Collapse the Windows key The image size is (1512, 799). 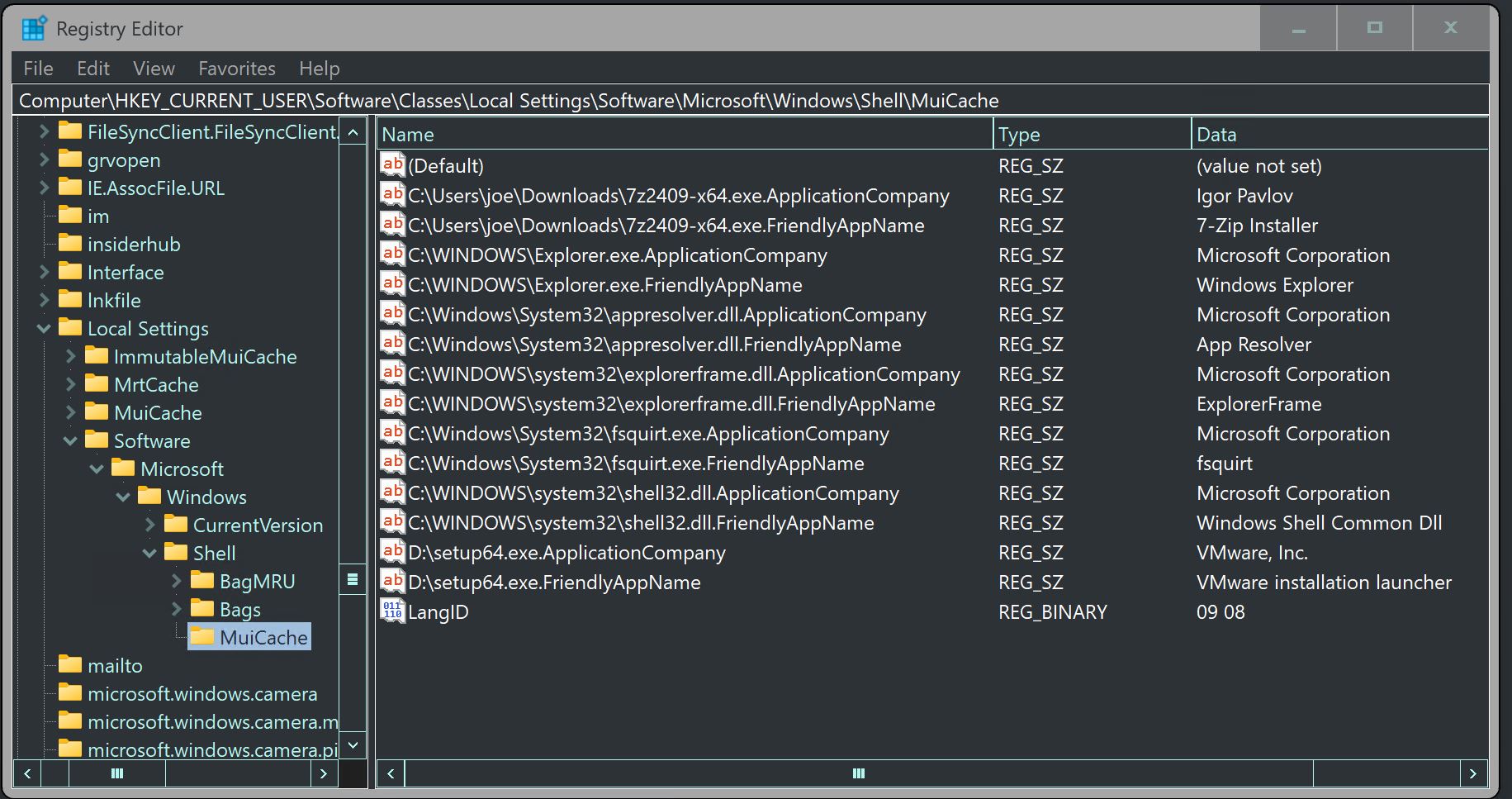[x=123, y=497]
